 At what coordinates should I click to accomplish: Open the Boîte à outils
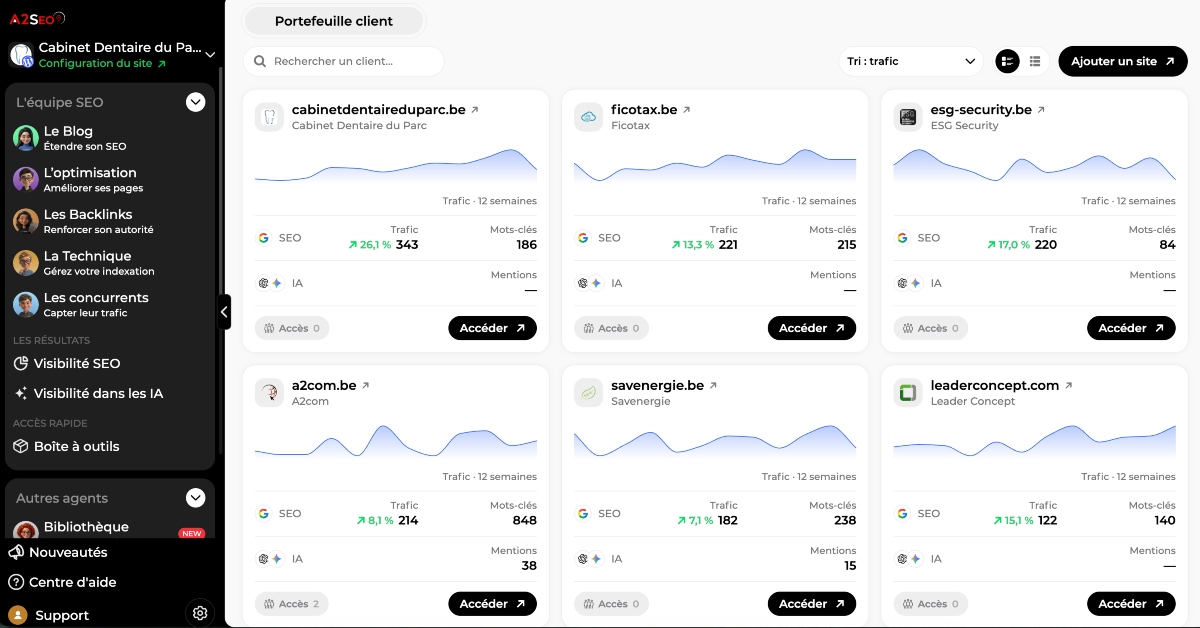point(66,447)
